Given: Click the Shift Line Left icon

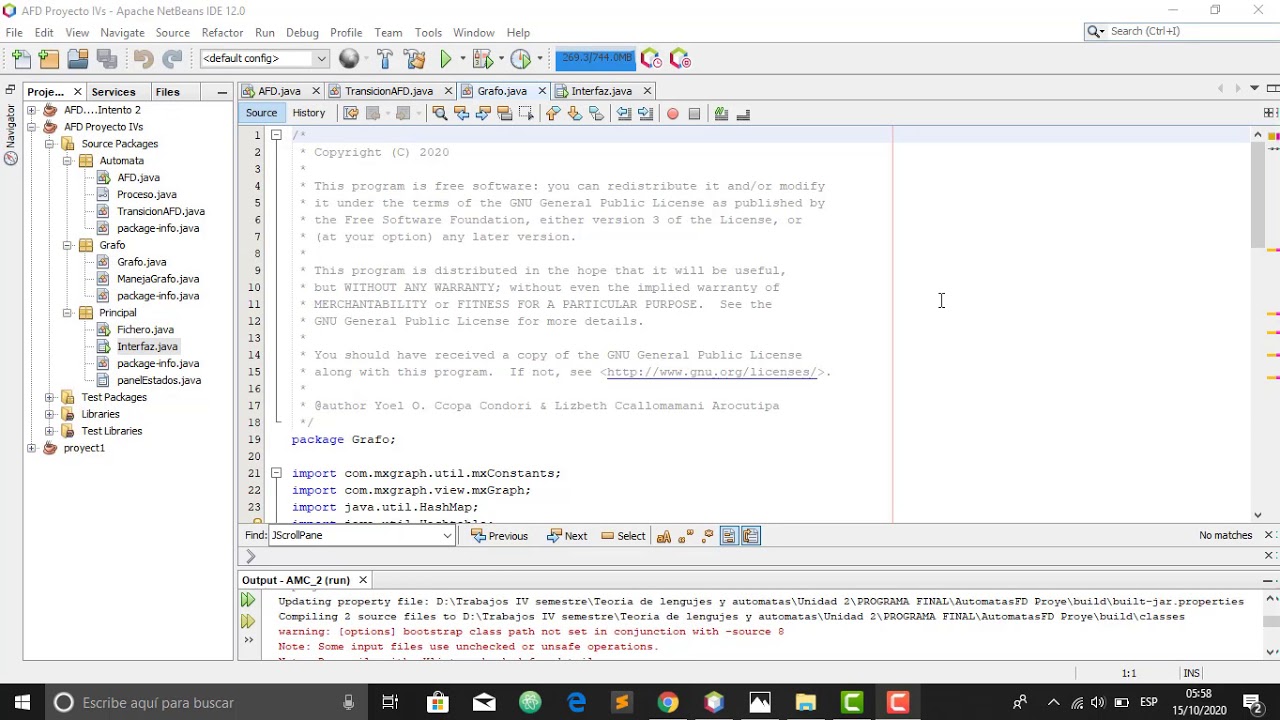Looking at the screenshot, I should coord(624,114).
